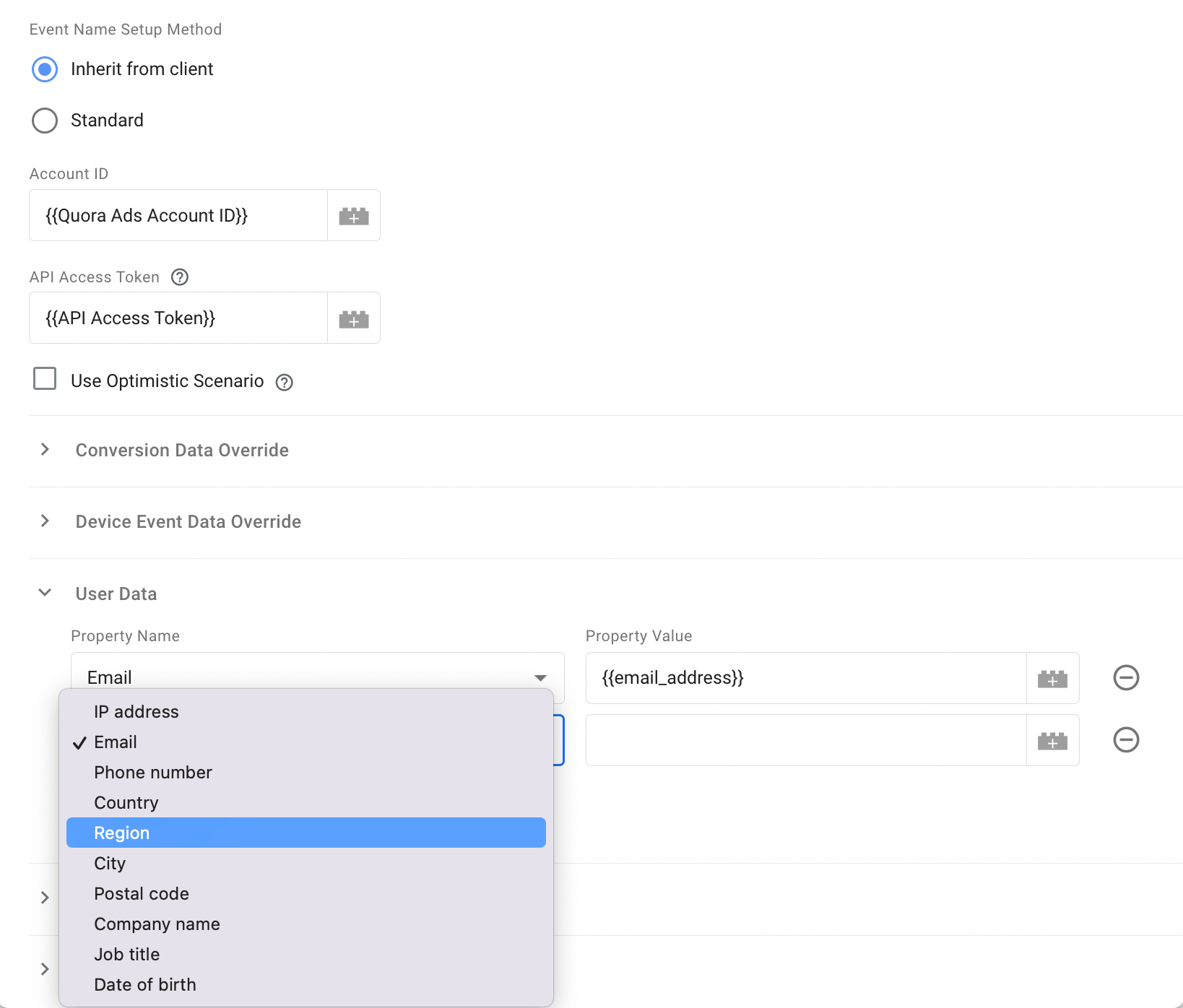
Task: Open variable picker beside {{email_address}} value
Action: coord(1052,678)
